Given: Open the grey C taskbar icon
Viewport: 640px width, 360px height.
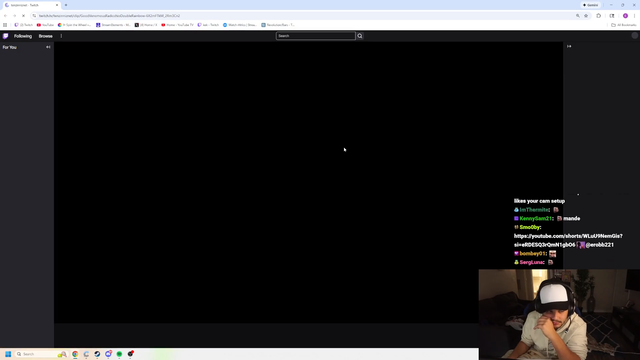Looking at the screenshot, I should [x=86, y=354].
